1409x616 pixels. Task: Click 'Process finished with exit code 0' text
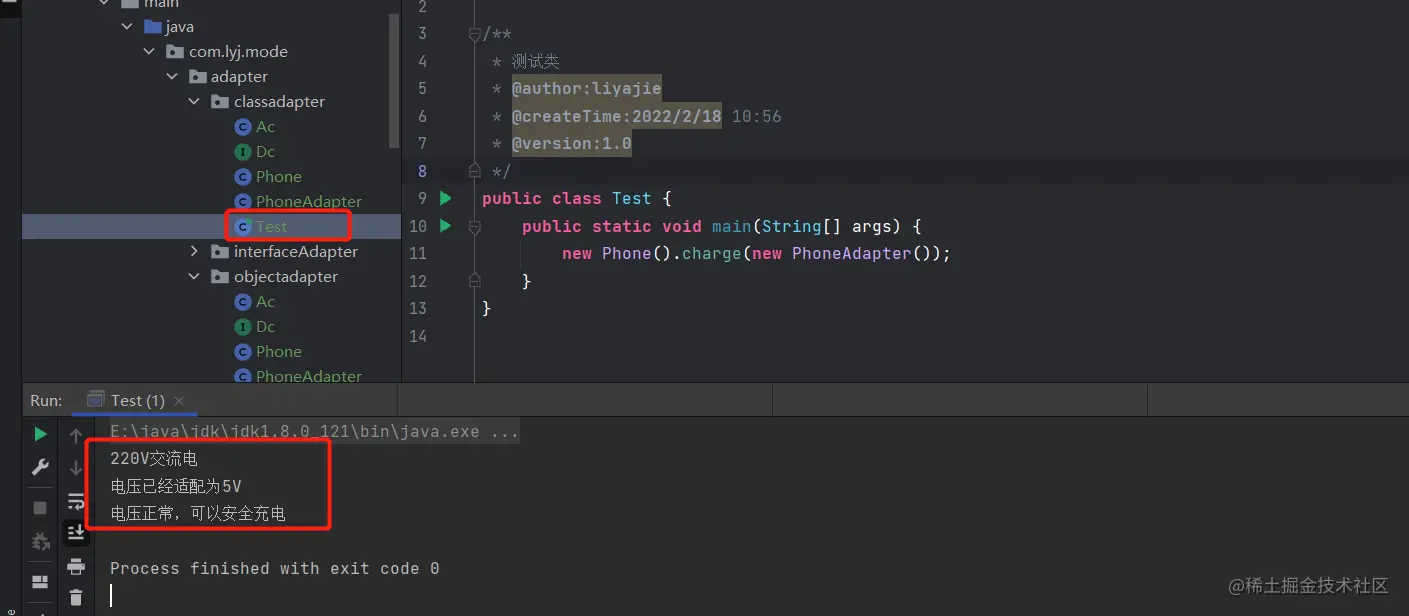tap(275, 568)
